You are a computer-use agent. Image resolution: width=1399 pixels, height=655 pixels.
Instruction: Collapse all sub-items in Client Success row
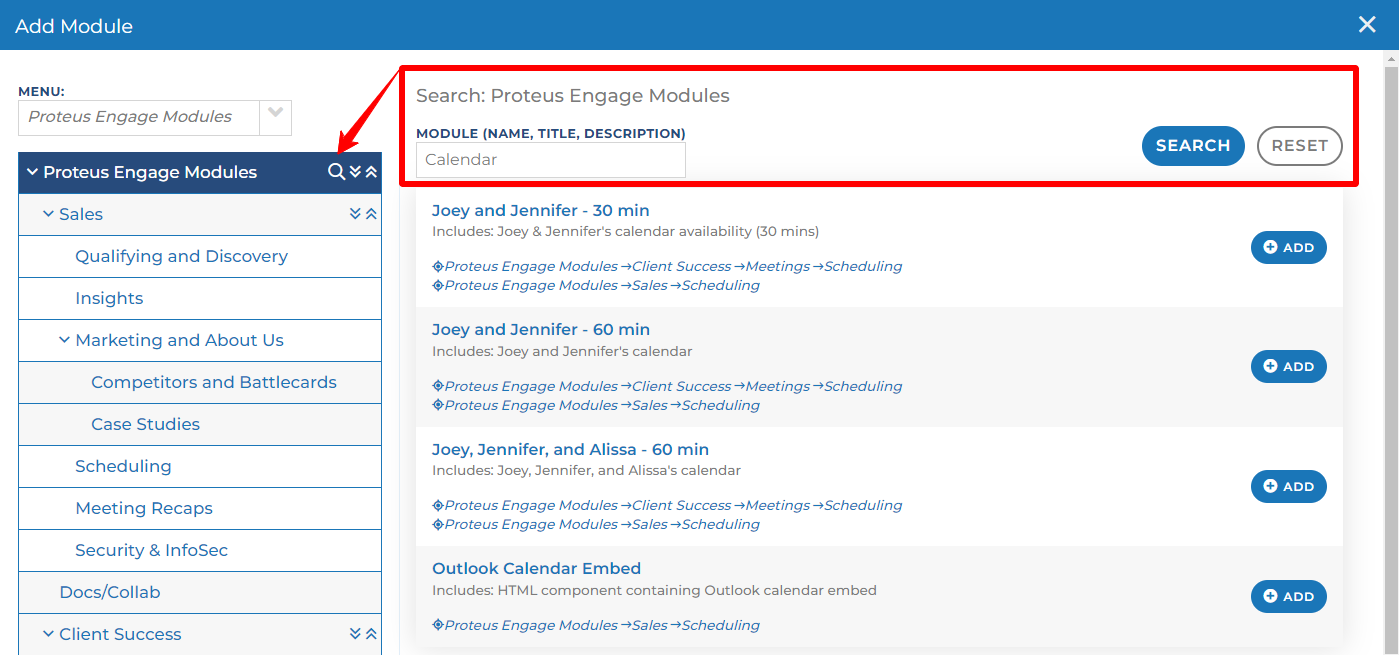371,634
